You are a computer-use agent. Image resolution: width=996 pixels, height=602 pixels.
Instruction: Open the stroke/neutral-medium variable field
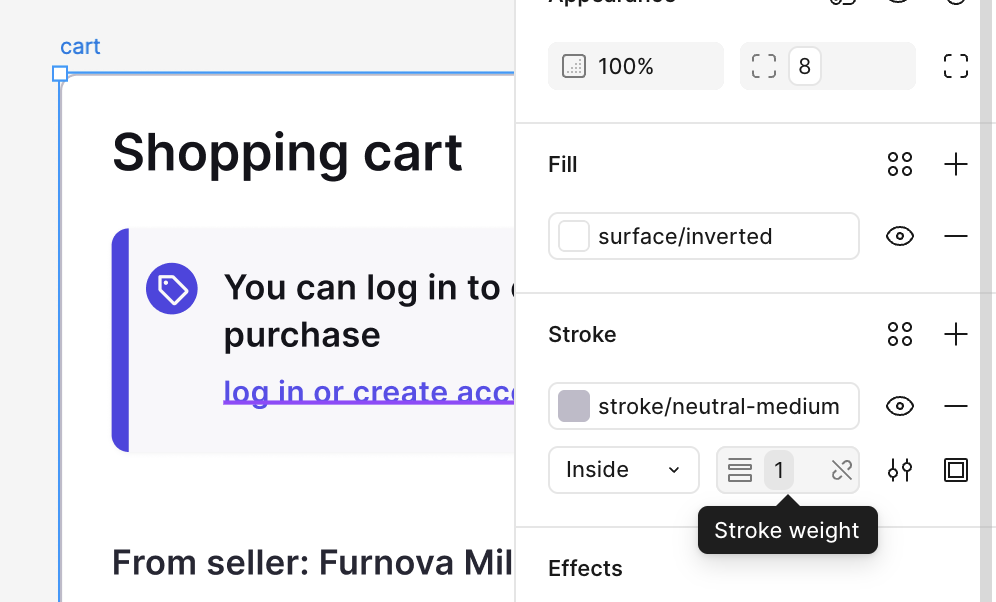718,406
